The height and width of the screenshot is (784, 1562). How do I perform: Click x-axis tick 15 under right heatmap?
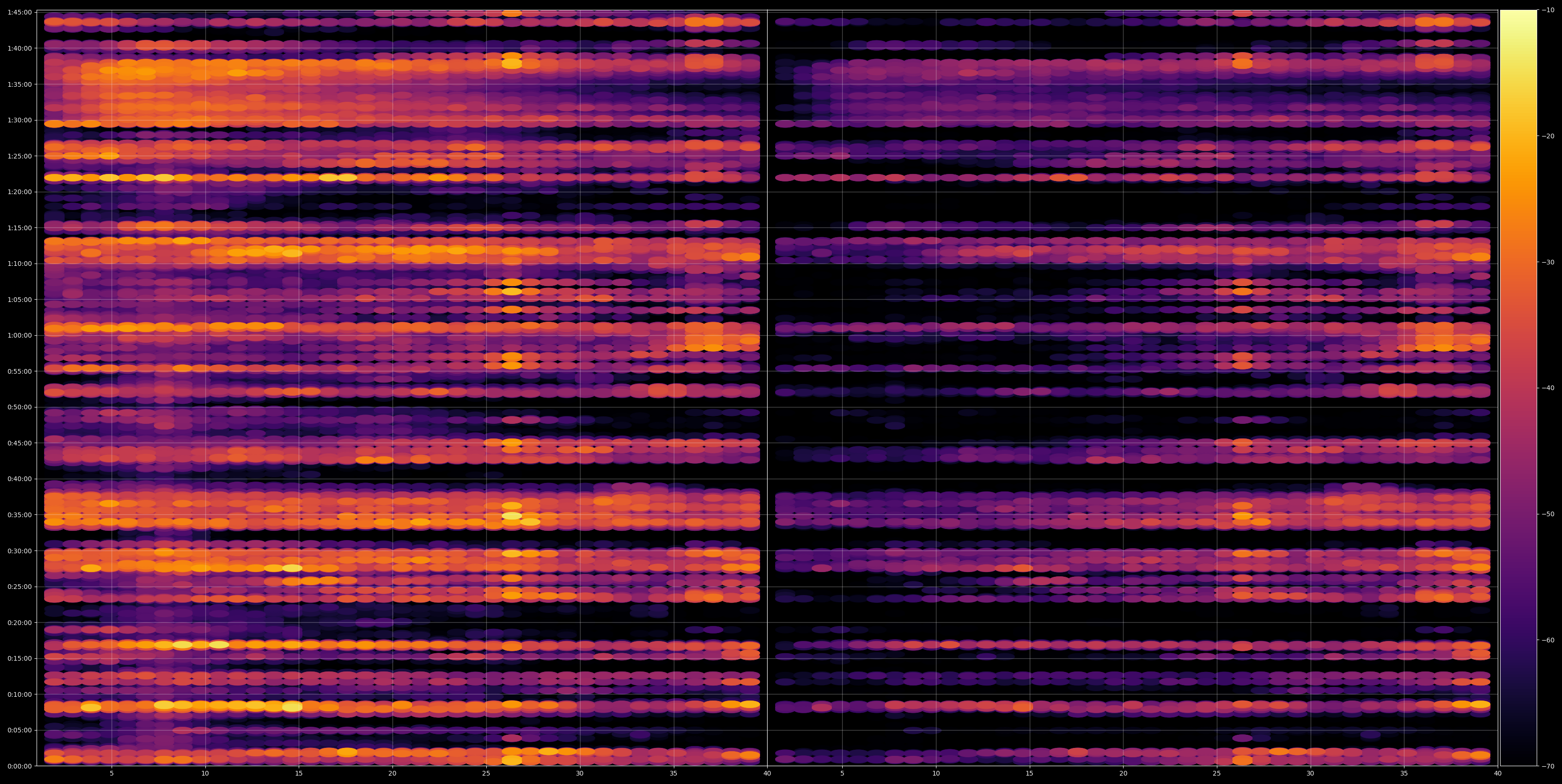pyautogui.click(x=1030, y=773)
